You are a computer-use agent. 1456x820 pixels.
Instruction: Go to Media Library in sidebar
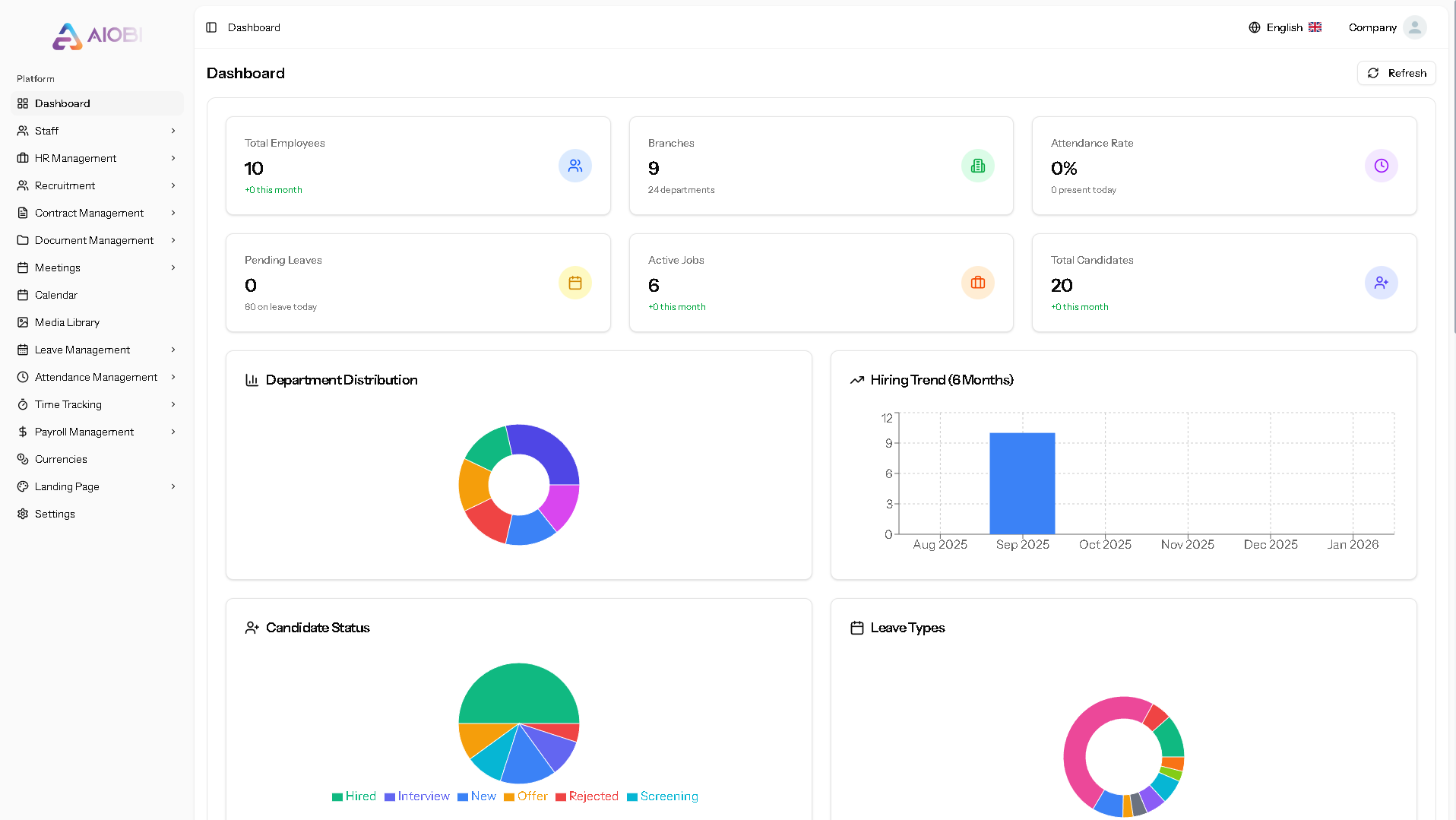(67, 322)
